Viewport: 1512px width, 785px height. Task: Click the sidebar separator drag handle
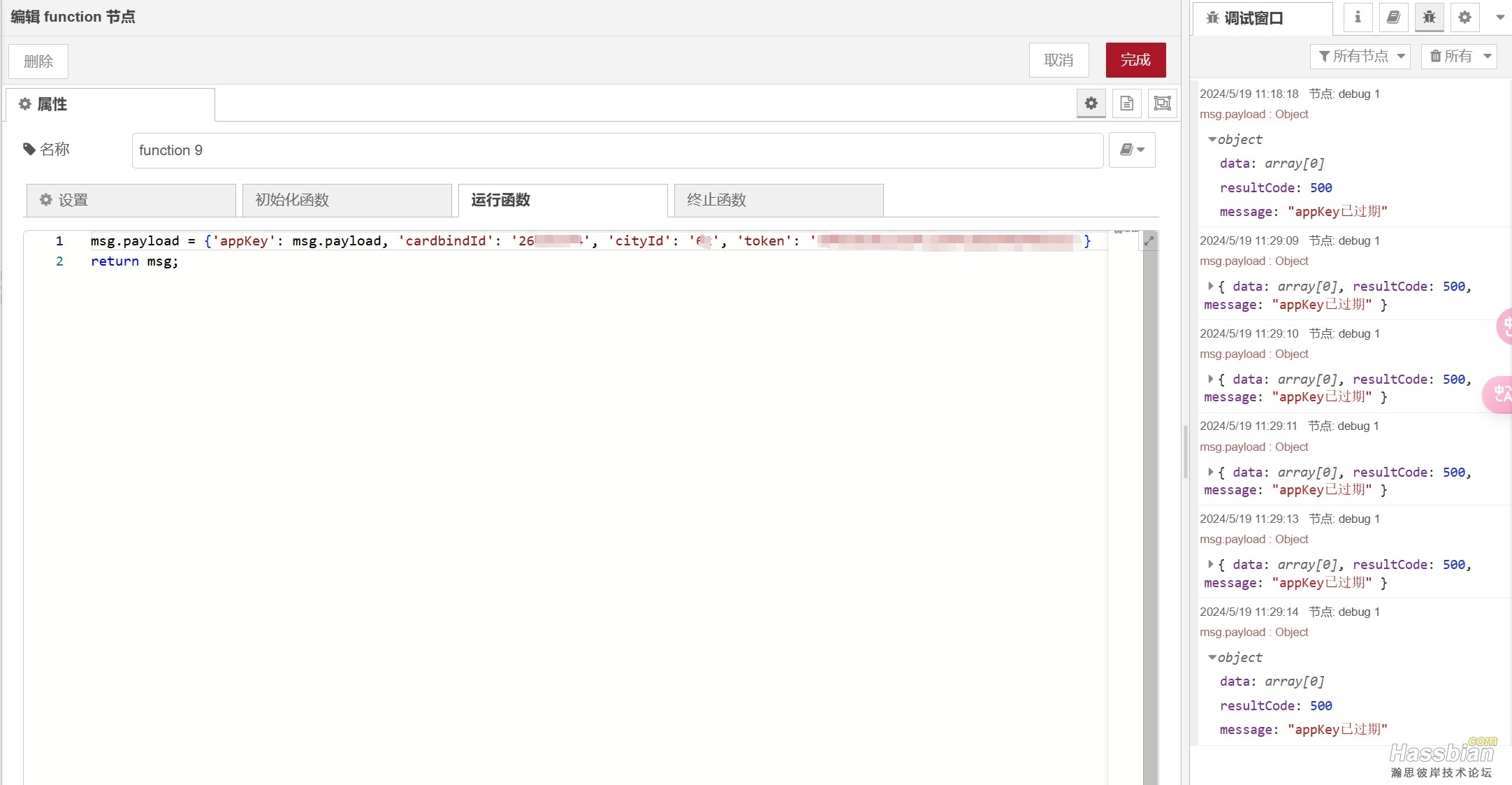click(x=1186, y=452)
